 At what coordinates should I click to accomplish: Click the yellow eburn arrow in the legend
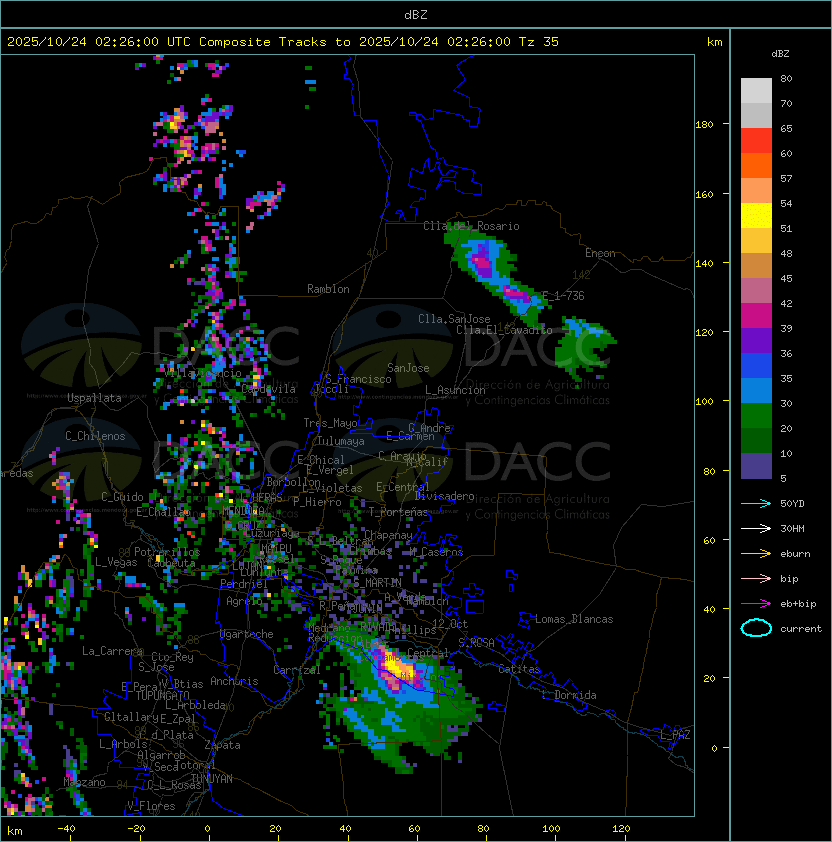click(756, 553)
